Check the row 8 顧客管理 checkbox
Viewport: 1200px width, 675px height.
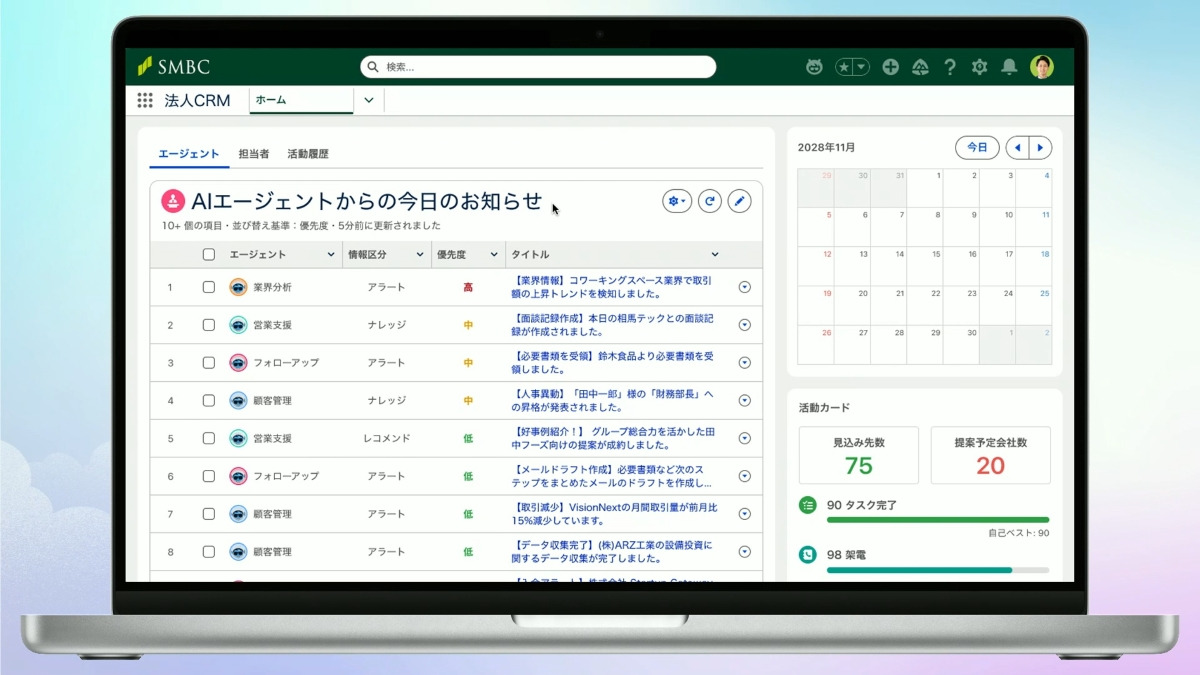click(x=209, y=552)
